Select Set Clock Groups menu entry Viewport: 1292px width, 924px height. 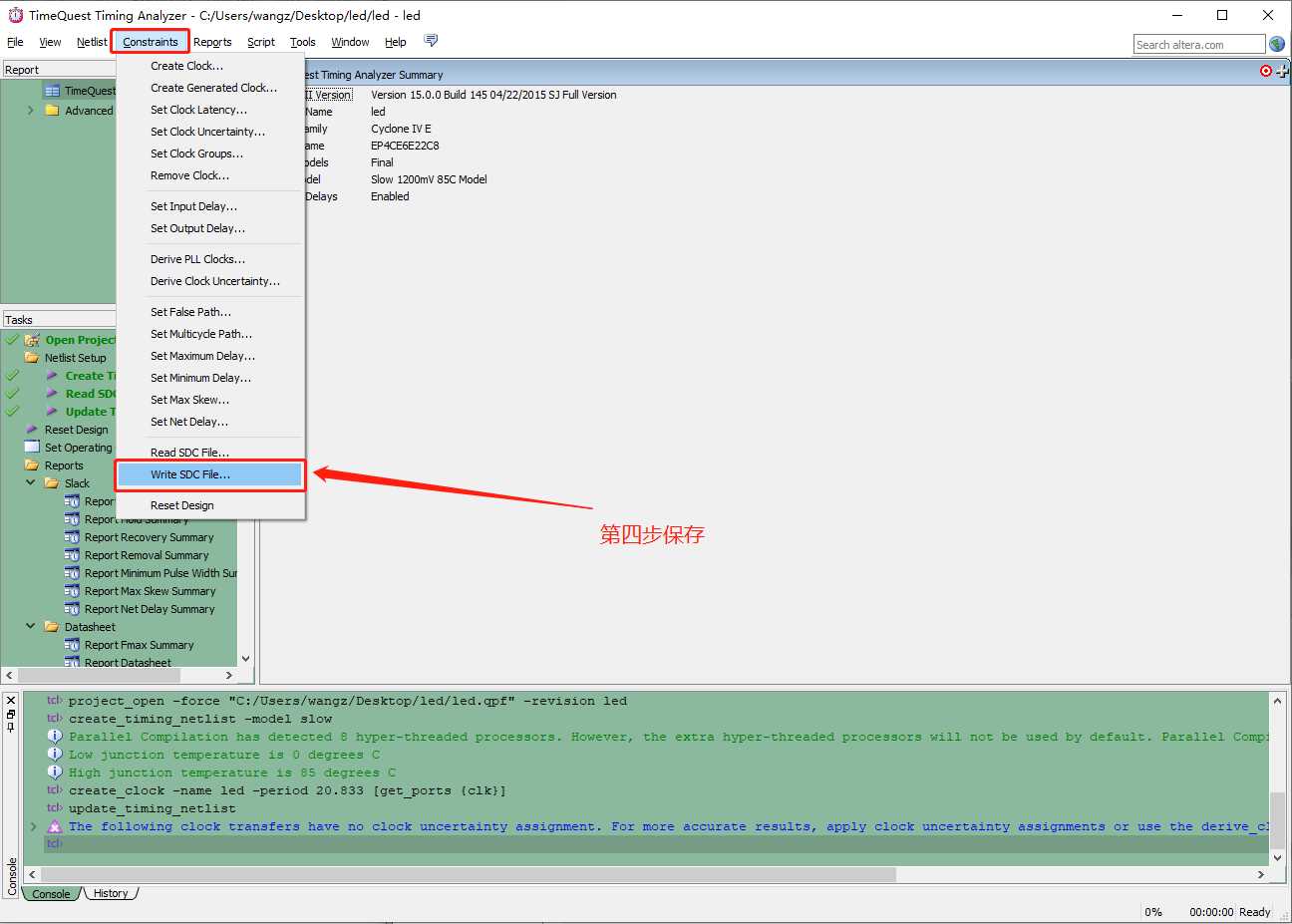(210, 154)
